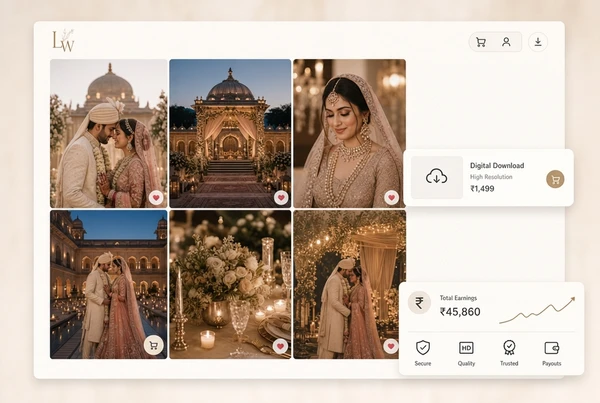The height and width of the screenshot is (403, 600).
Task: Open the bride portrait photo
Action: tap(349, 133)
